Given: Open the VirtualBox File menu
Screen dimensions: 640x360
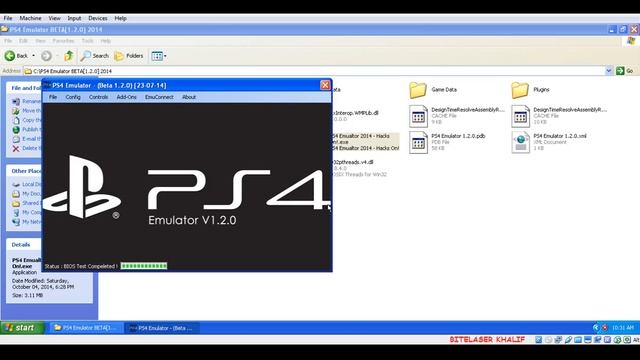Looking at the screenshot, I should 8,18.
